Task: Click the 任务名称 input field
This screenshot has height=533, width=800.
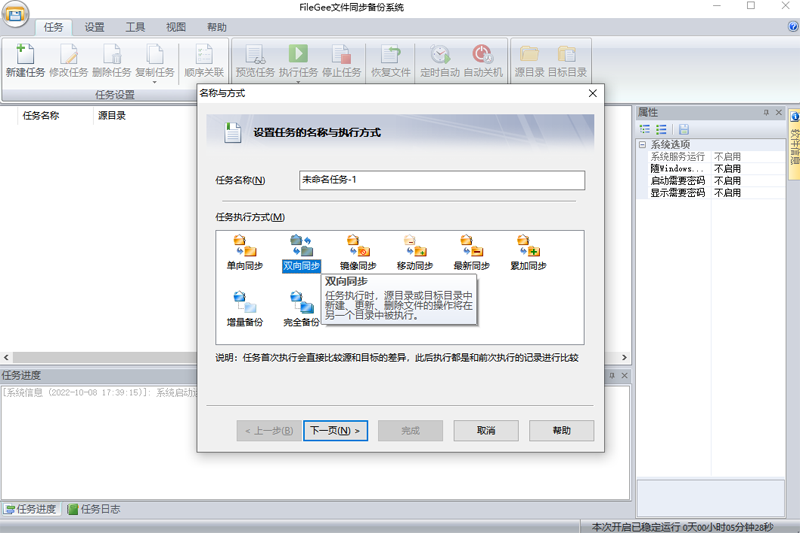Action: [442, 180]
